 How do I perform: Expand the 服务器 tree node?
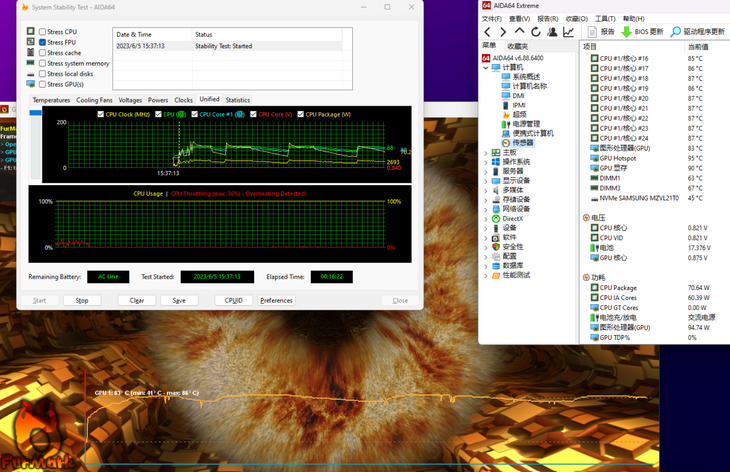[x=486, y=171]
